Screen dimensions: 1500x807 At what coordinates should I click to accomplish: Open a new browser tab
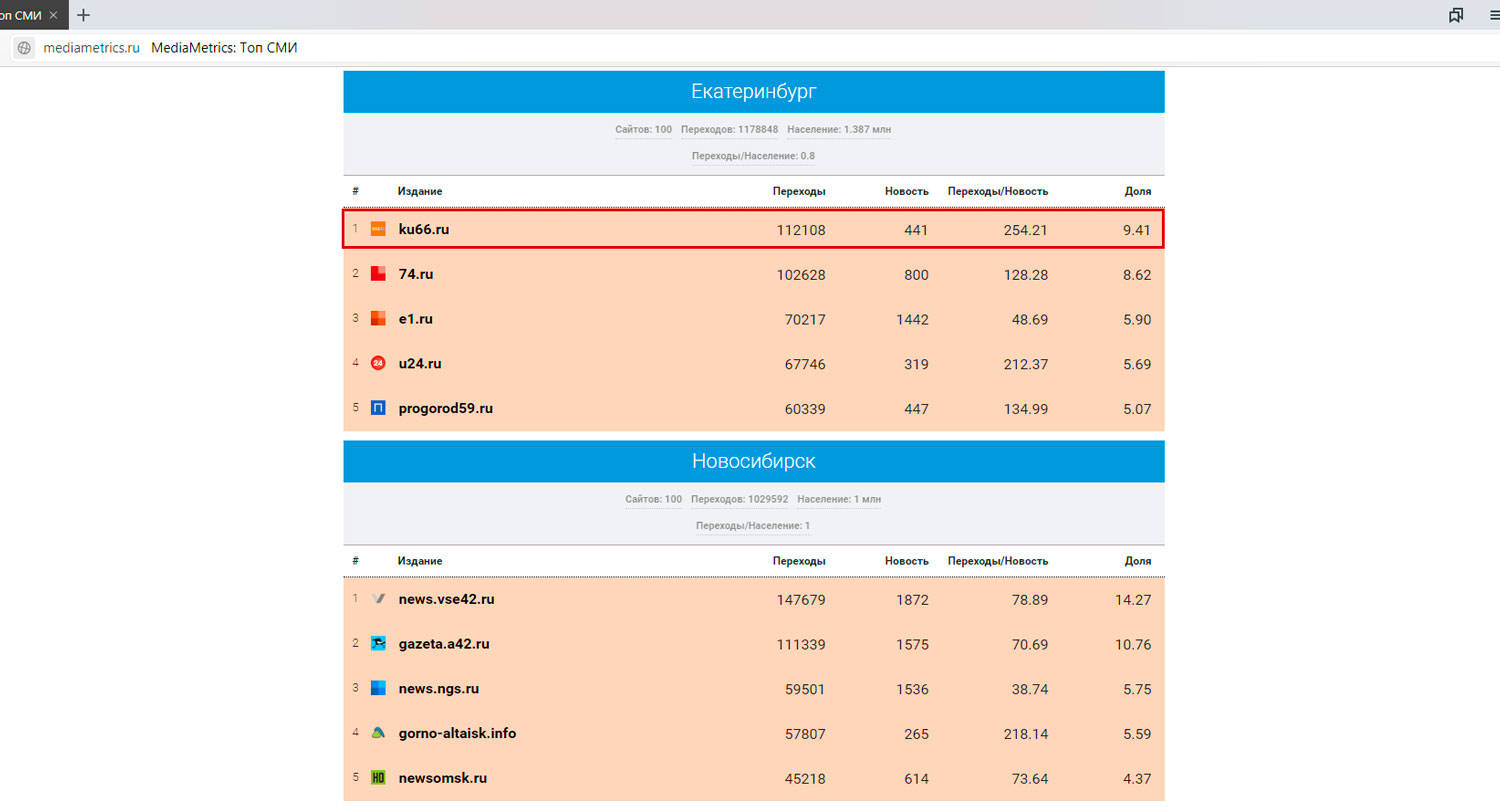[83, 15]
